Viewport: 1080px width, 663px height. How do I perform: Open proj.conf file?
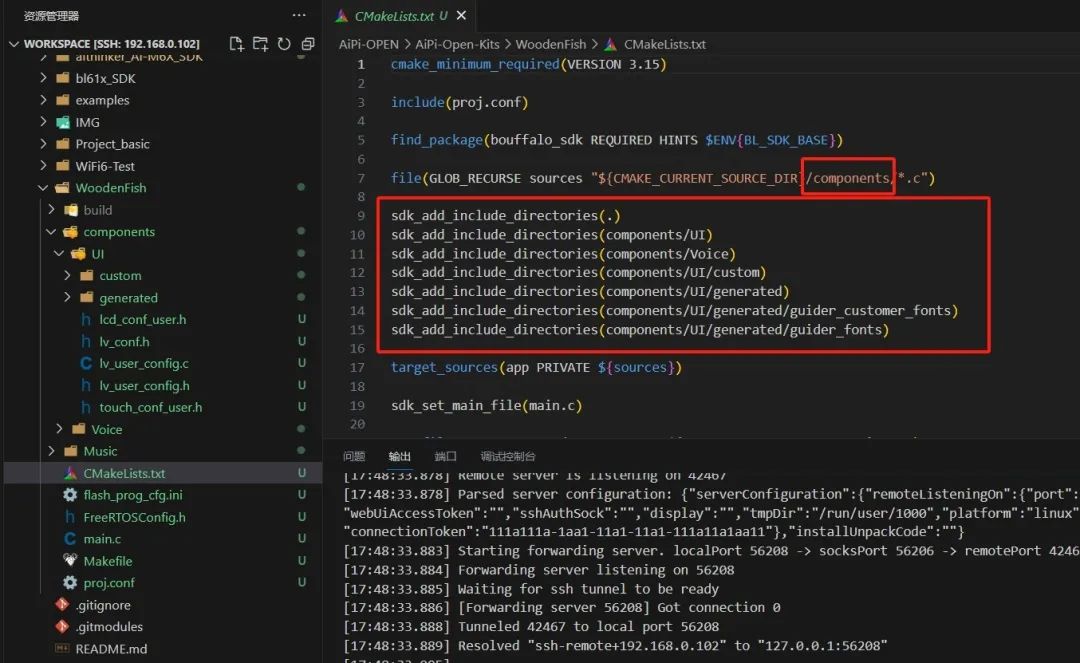tap(109, 583)
